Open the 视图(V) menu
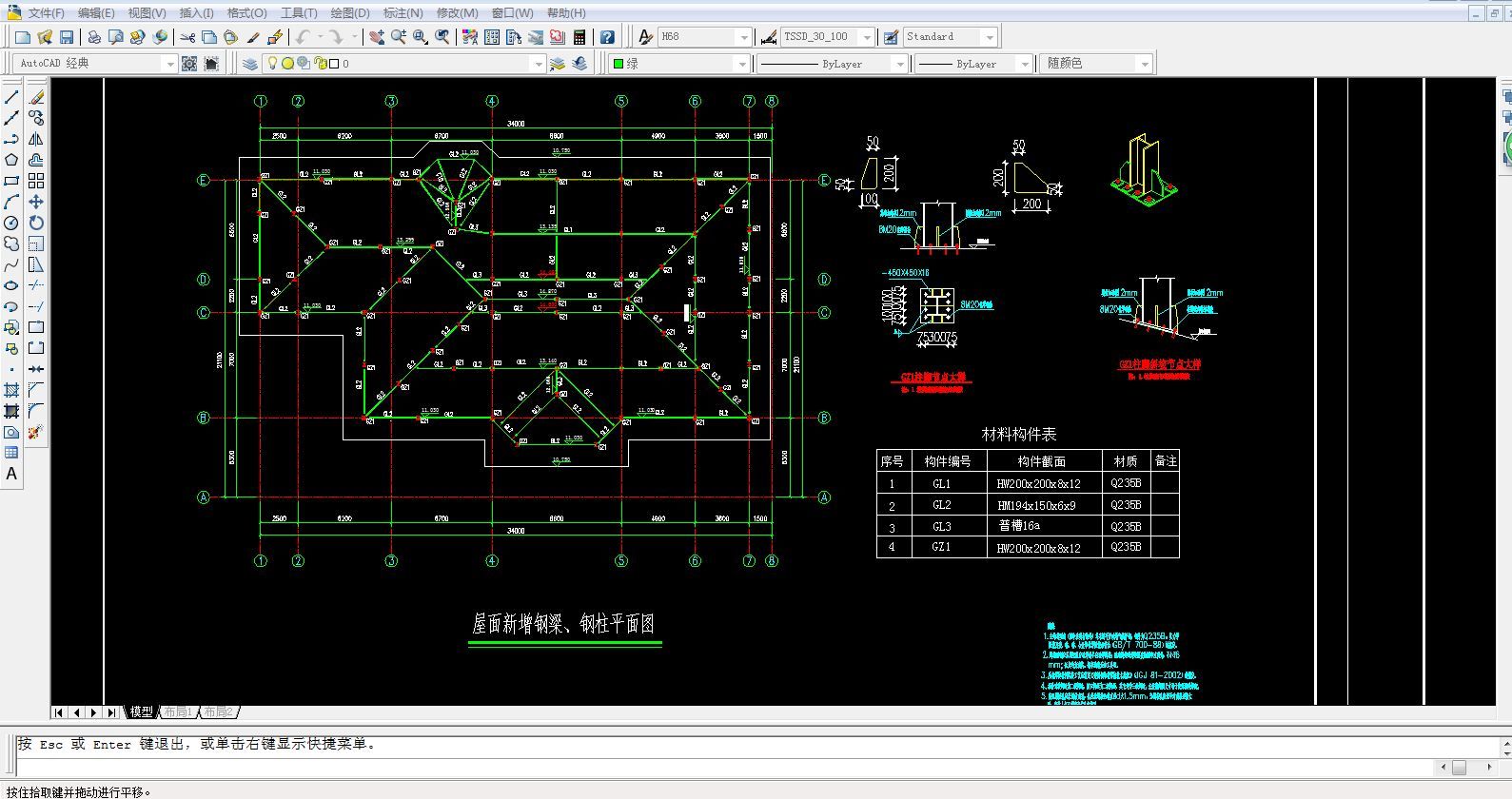Viewport: 1512px width, 799px height. pos(147,13)
